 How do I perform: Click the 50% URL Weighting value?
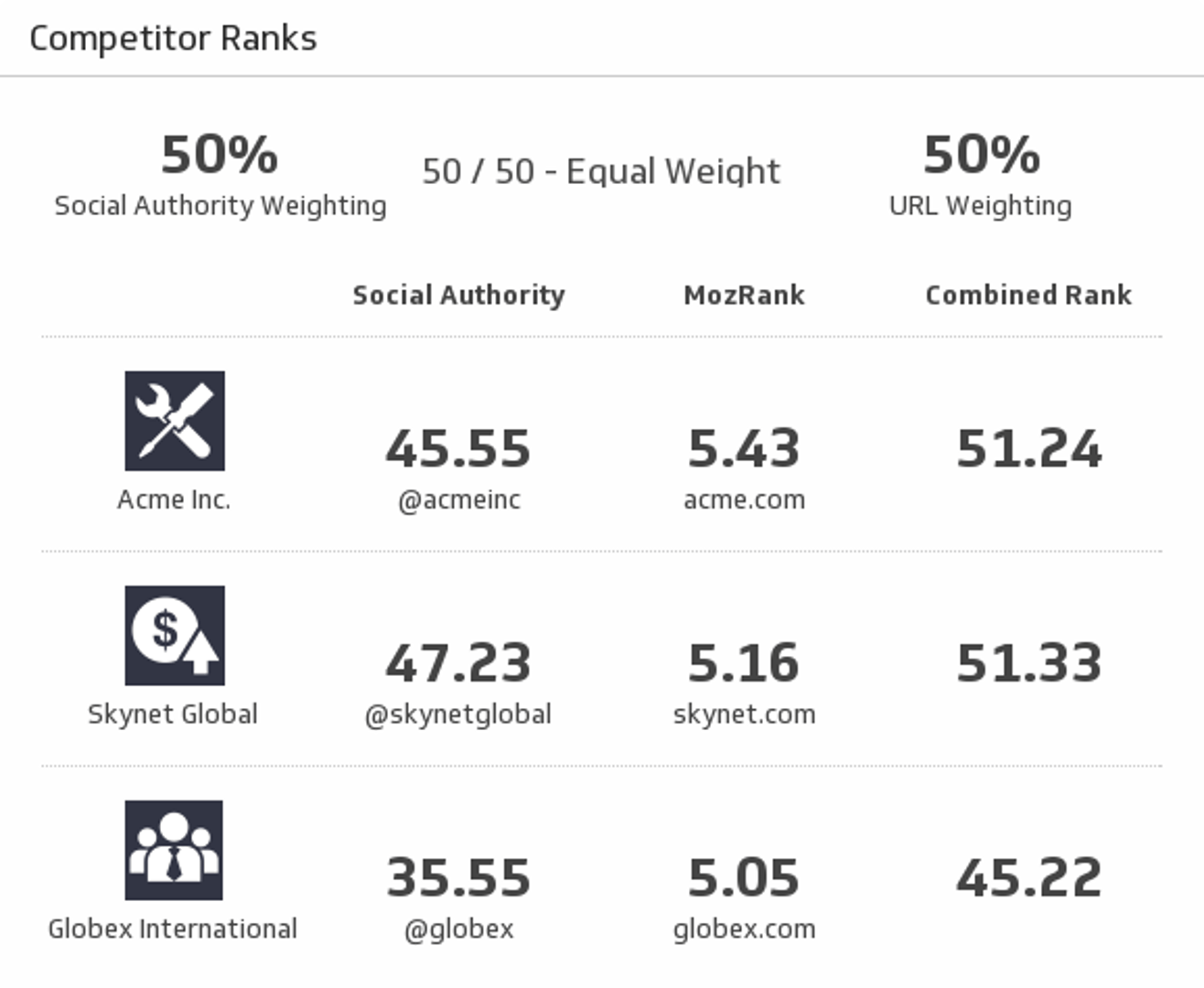(980, 156)
